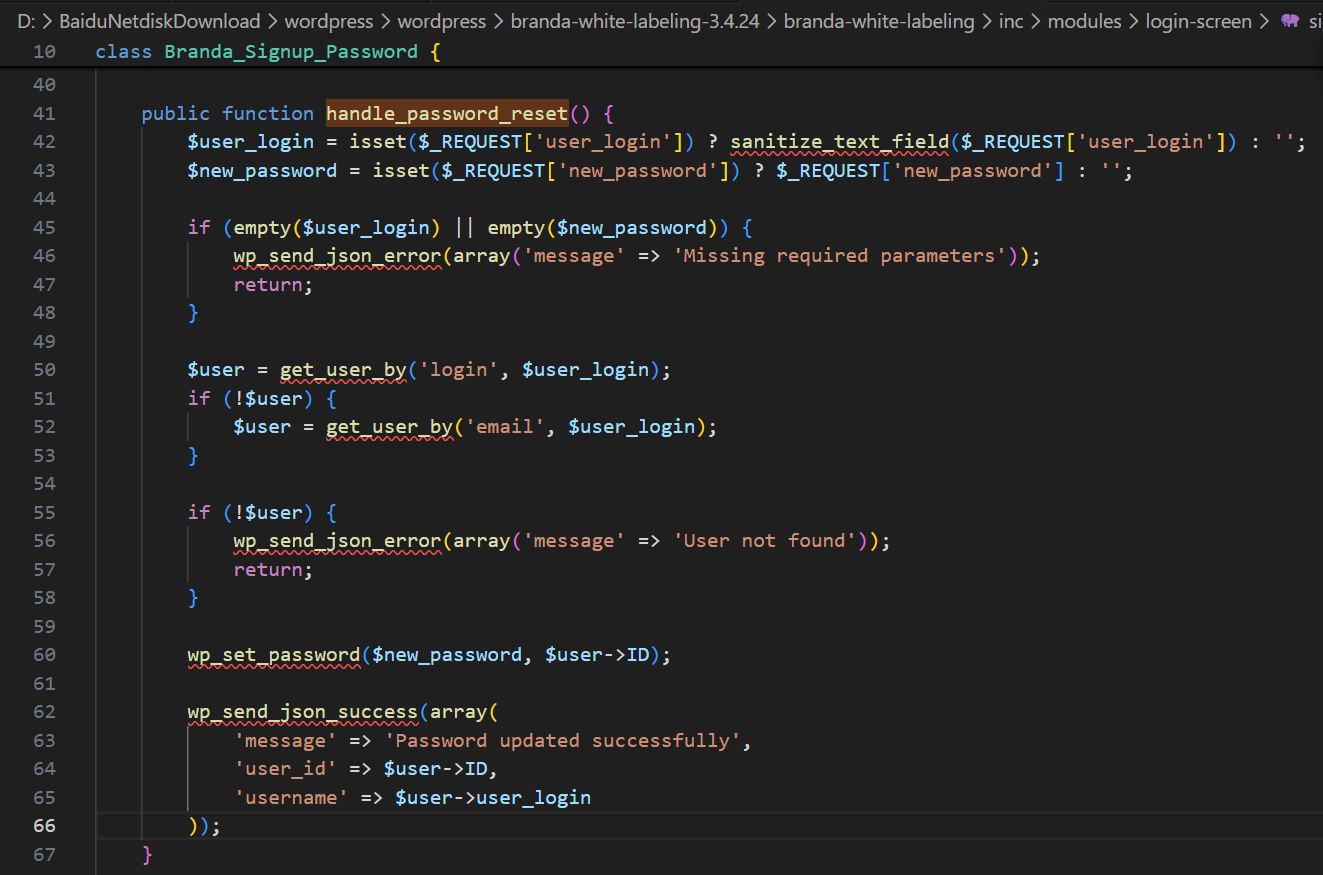
Task: Click the D: drive breadcrumb
Action: click(27, 21)
